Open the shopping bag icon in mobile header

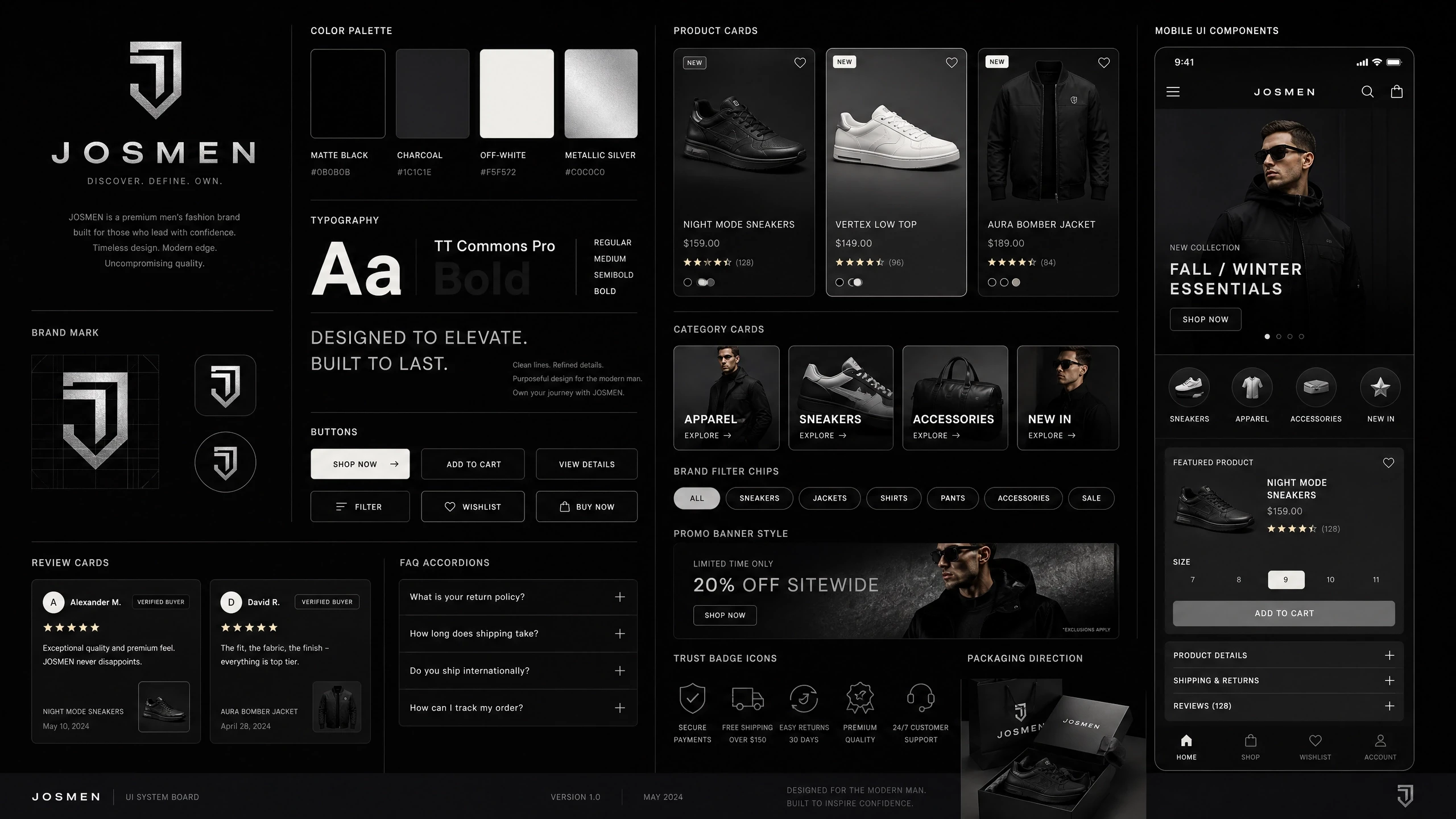coord(1397,92)
